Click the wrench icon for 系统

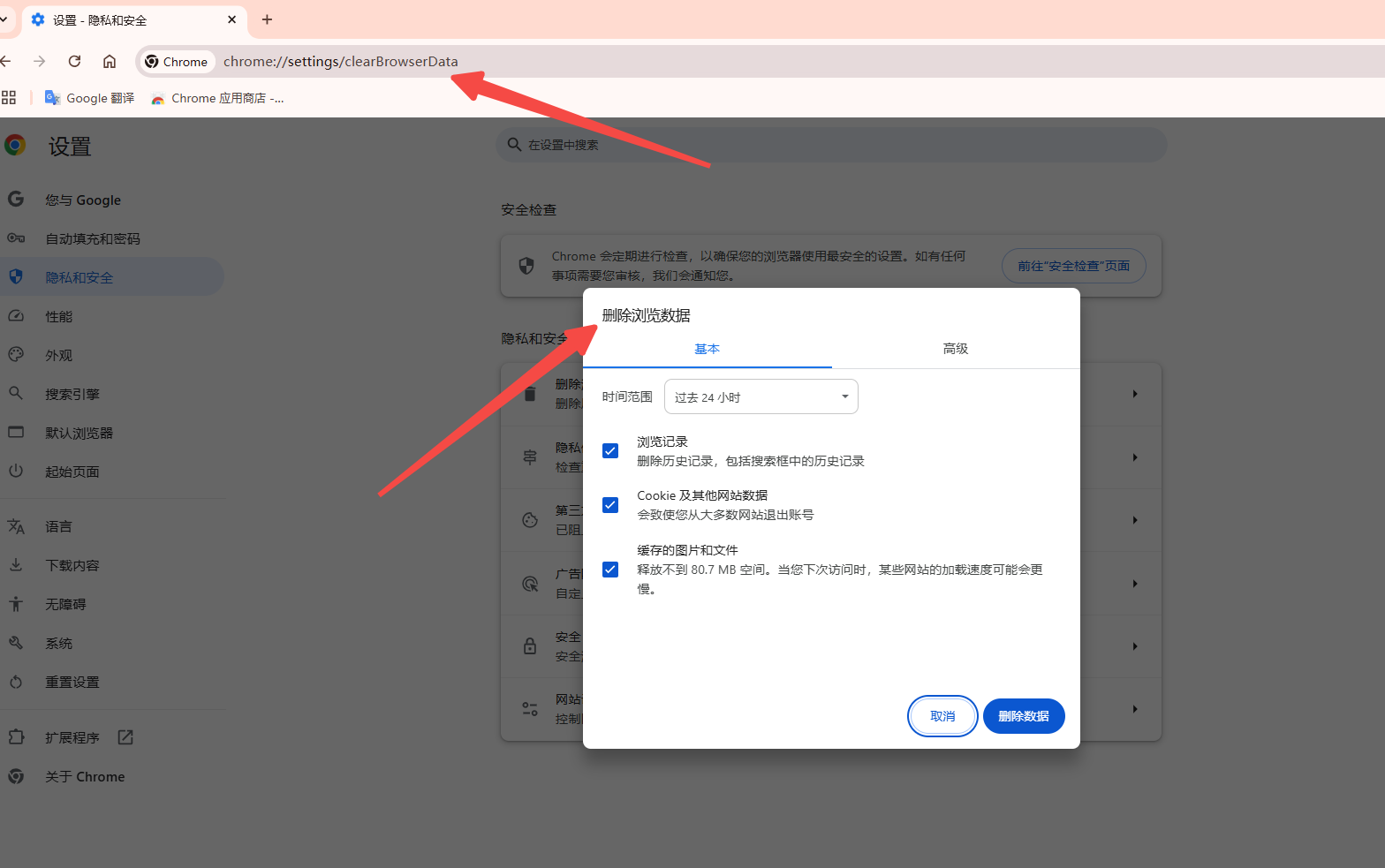pos(16,643)
